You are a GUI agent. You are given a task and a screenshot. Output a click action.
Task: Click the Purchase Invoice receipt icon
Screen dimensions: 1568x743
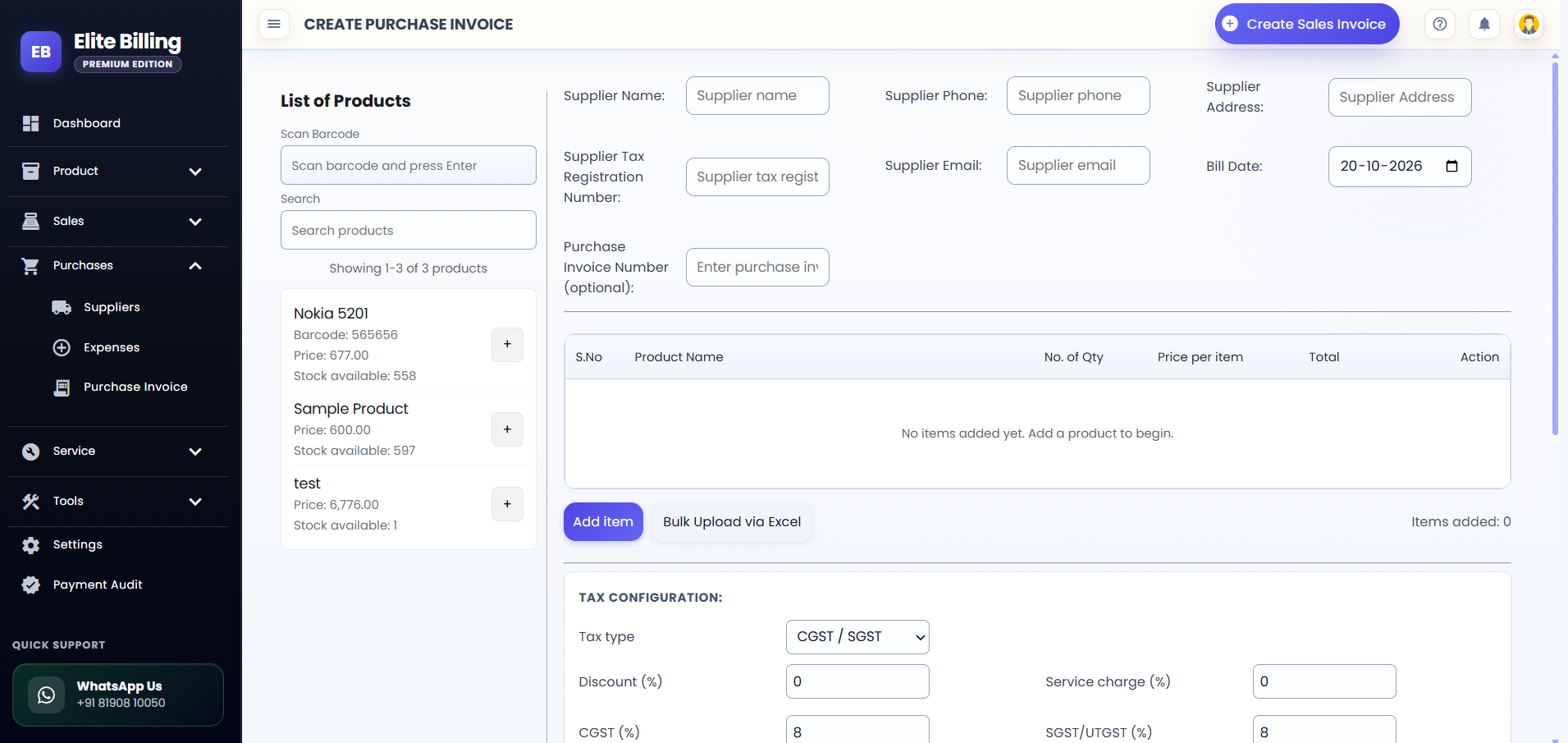click(62, 387)
